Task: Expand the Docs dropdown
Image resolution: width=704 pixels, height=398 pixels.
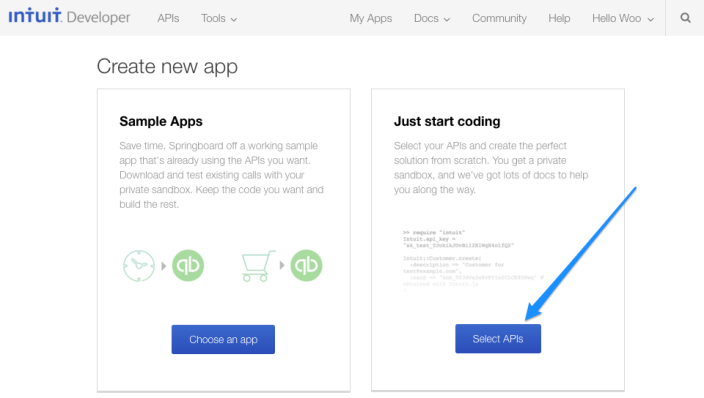Action: (x=431, y=18)
